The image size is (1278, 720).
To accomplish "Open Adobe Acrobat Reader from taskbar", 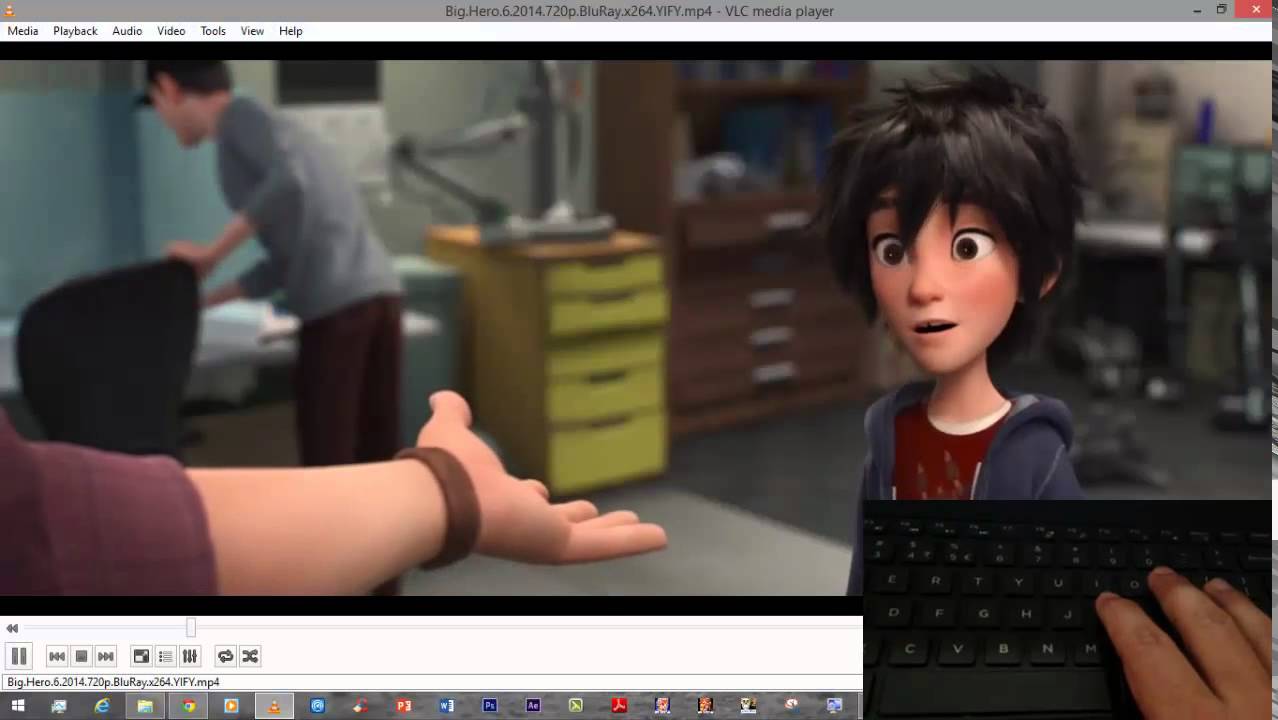I will tap(619, 706).
